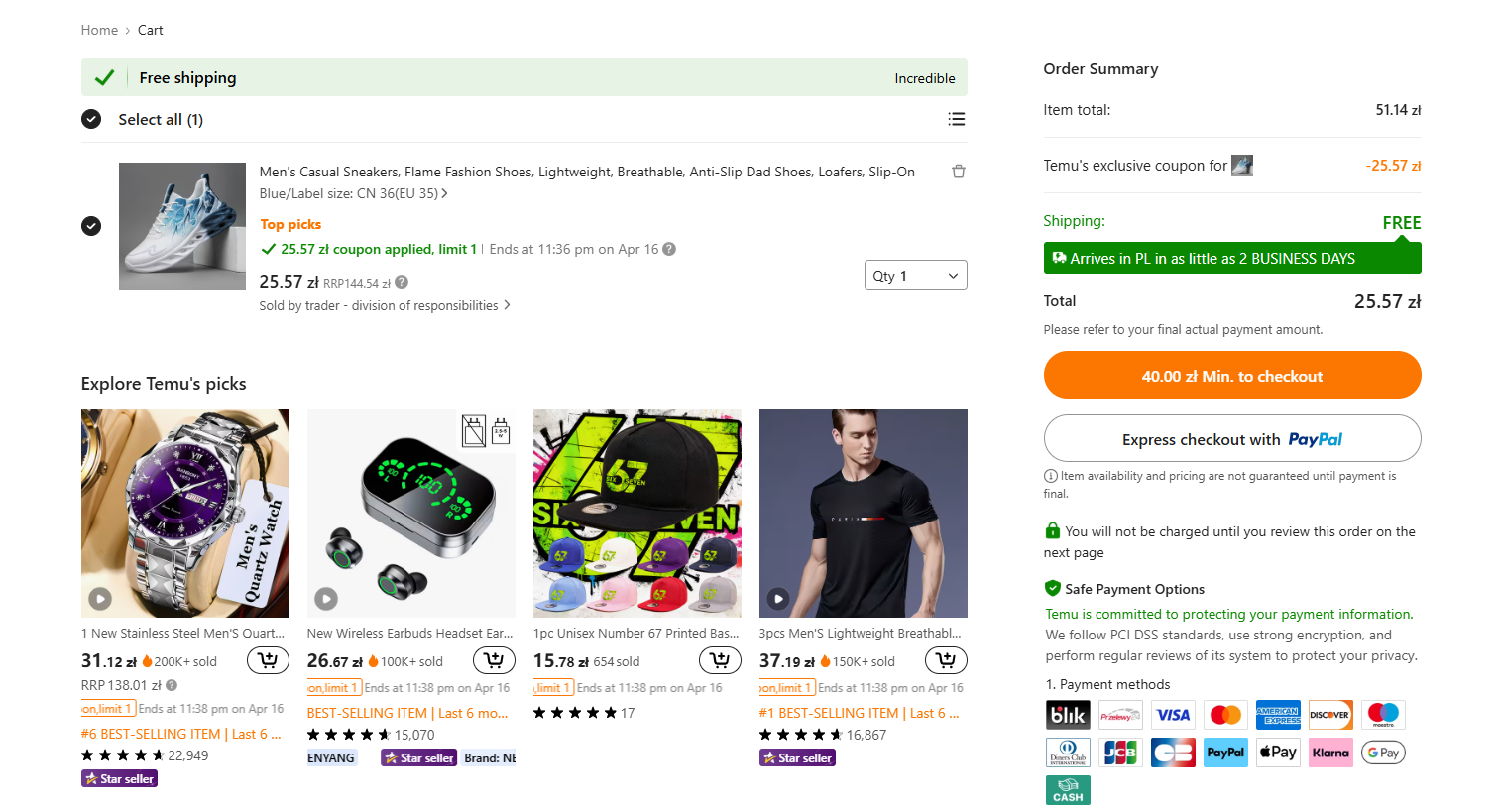Screen dimensions: 1501x812
Task: Go to Home breadcrumb
Action: pyautogui.click(x=99, y=30)
